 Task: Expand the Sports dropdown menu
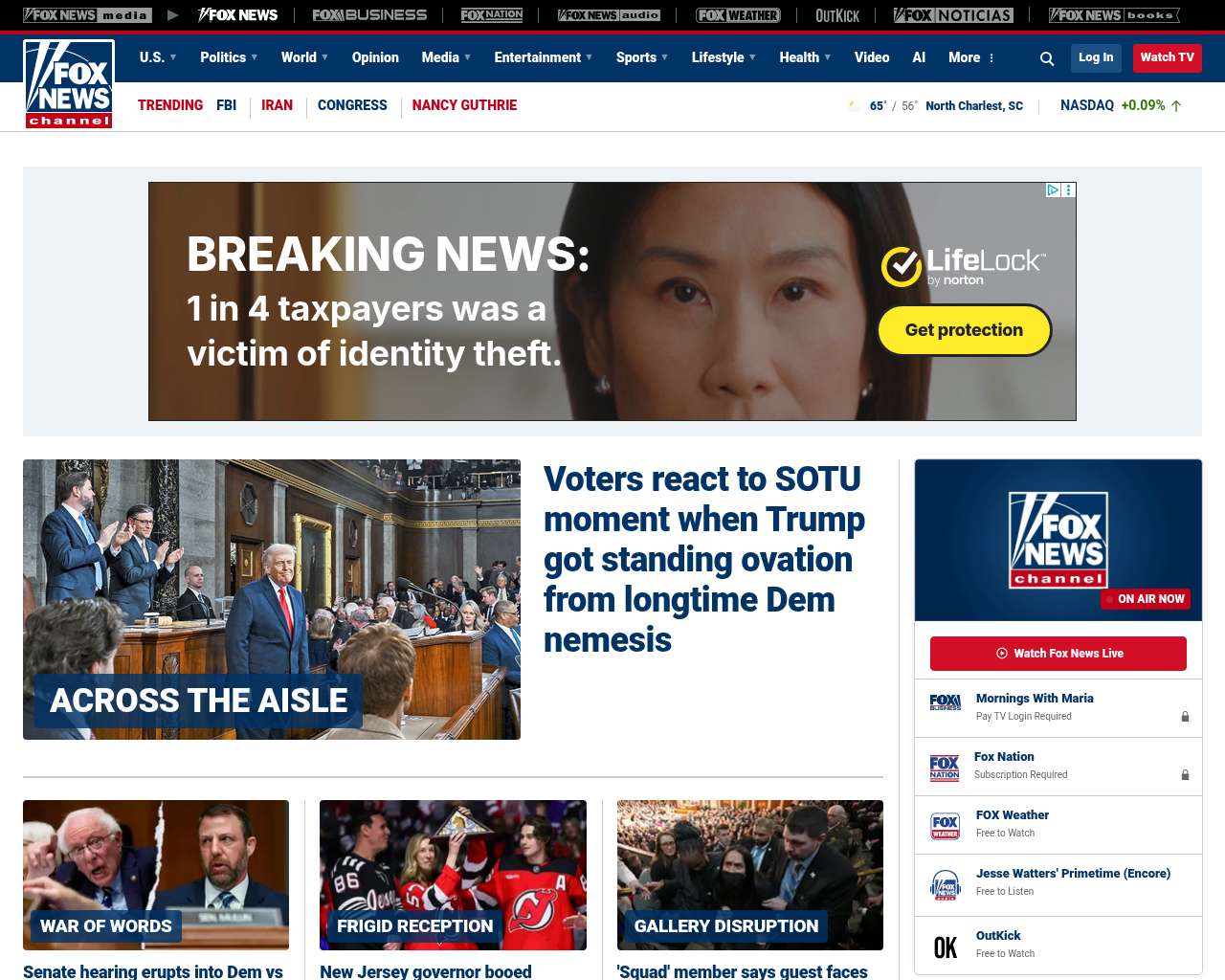(x=642, y=57)
